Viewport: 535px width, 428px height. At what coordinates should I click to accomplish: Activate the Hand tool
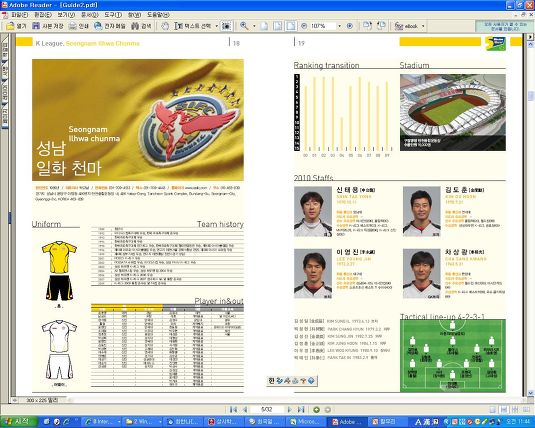165,26
